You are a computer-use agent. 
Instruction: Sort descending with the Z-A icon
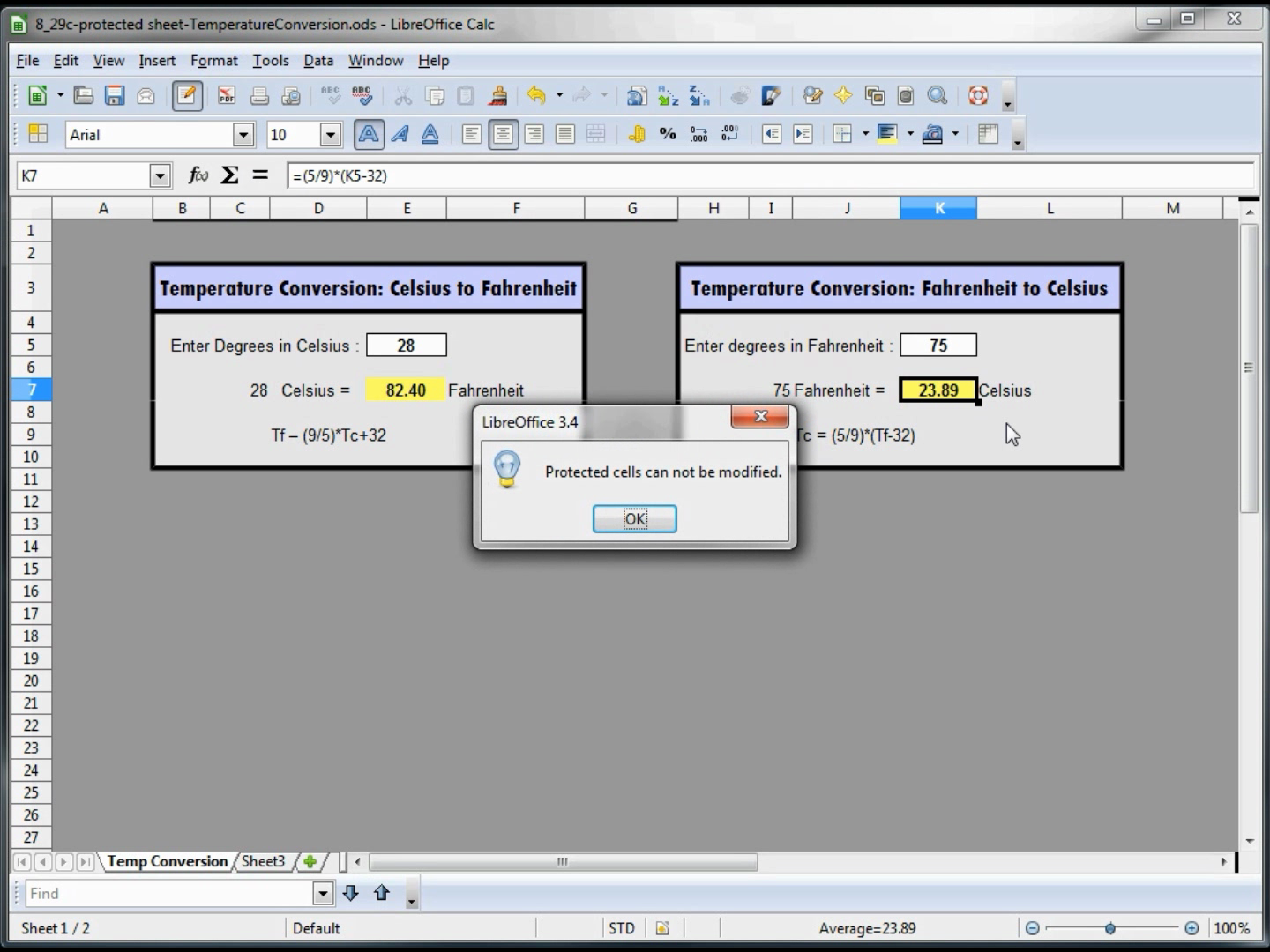[699, 96]
